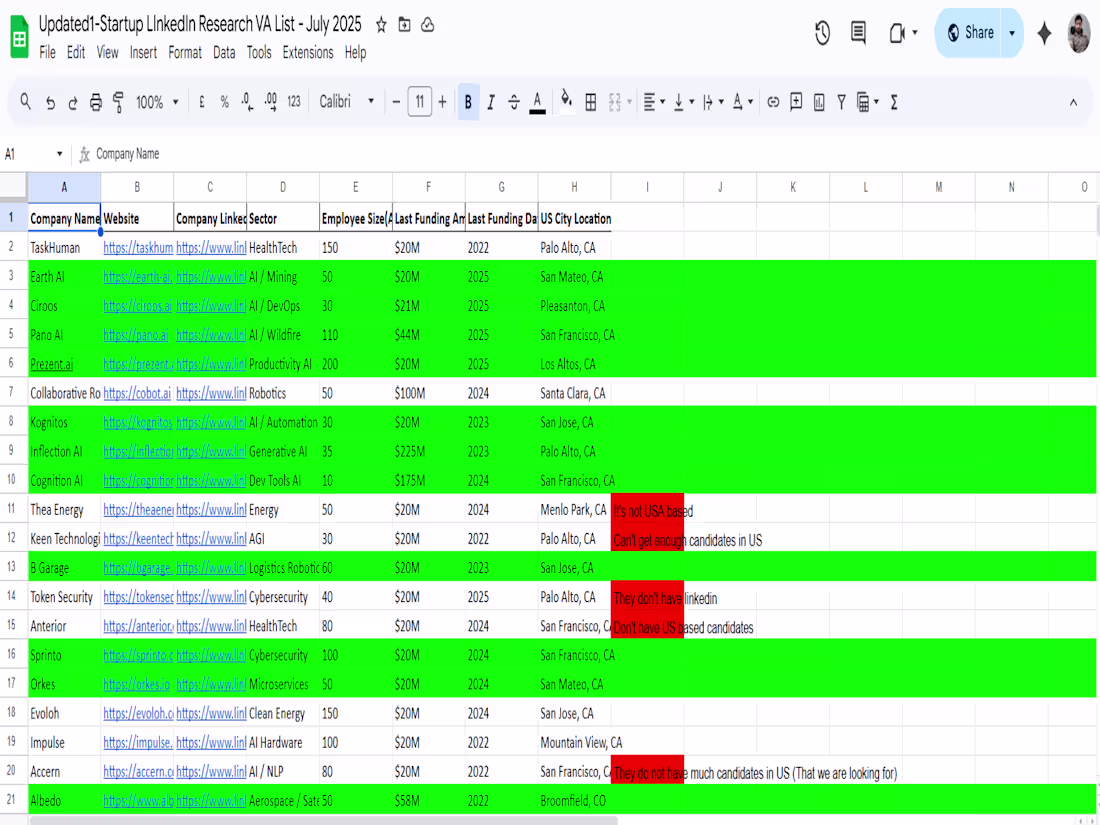Move document to folder icon
Viewport: 1100px width, 825px height.
[404, 25]
